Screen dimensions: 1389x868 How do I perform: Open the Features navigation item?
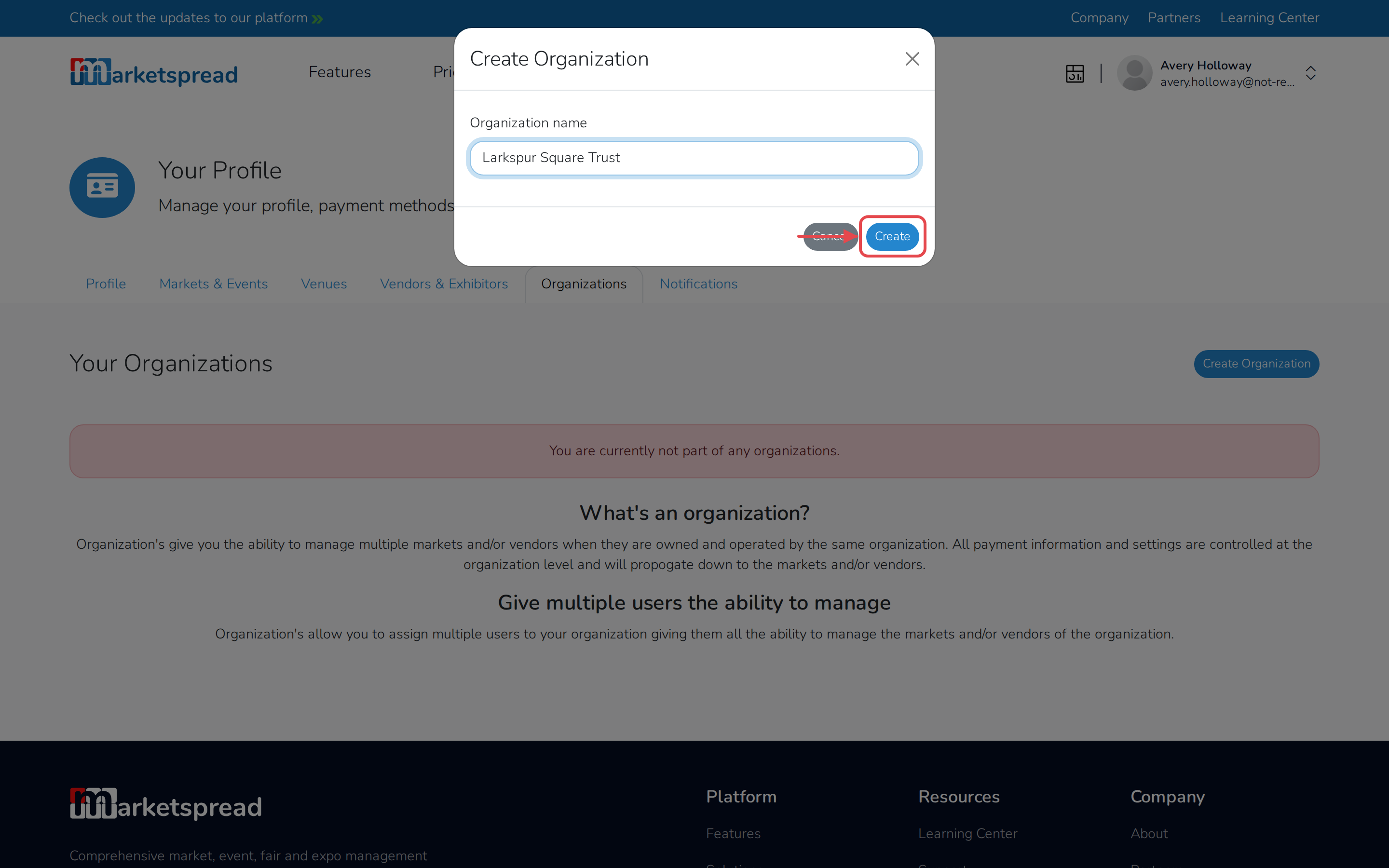pyautogui.click(x=340, y=72)
